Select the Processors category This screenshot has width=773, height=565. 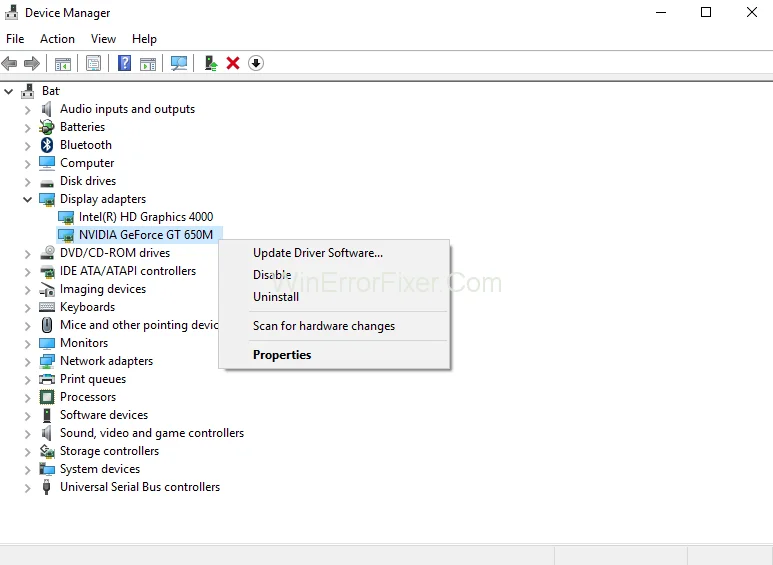87,397
